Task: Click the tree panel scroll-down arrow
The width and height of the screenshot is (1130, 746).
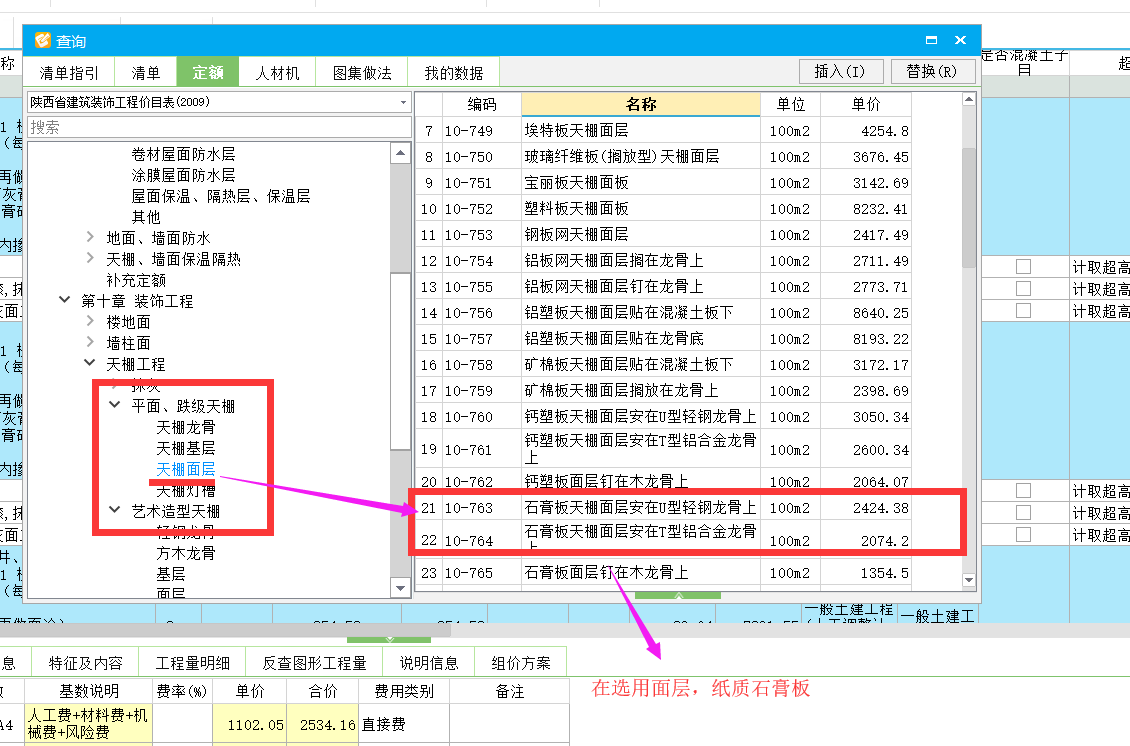Action: point(401,588)
